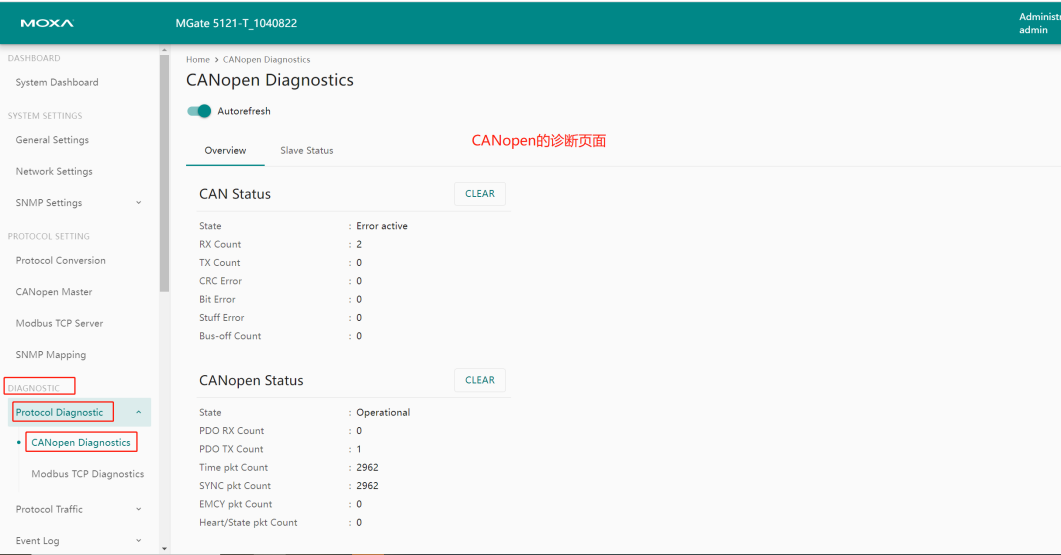Switch to the Overview tab
This screenshot has height=555, width=1061.
tap(225, 150)
